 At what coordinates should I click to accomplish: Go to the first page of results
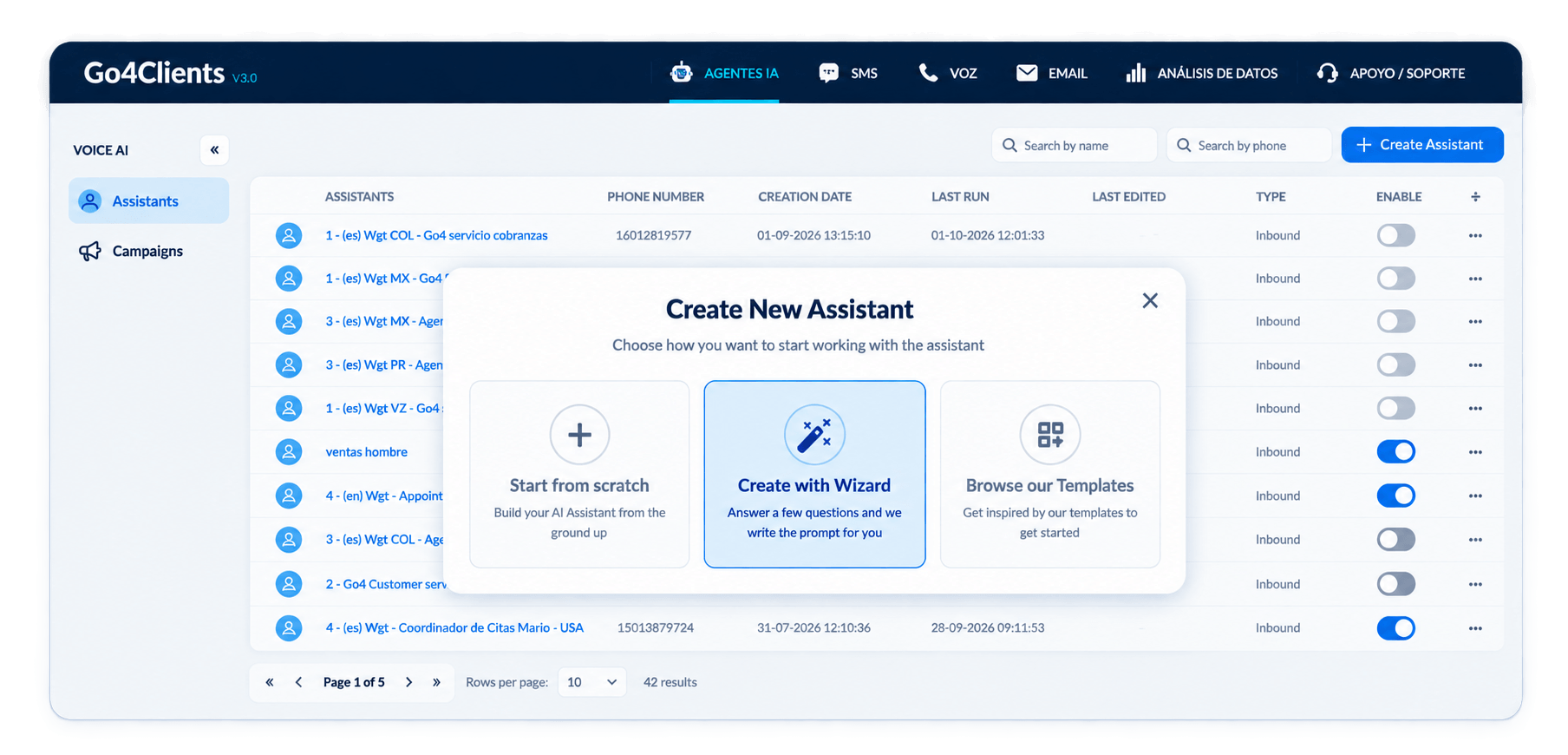270,682
